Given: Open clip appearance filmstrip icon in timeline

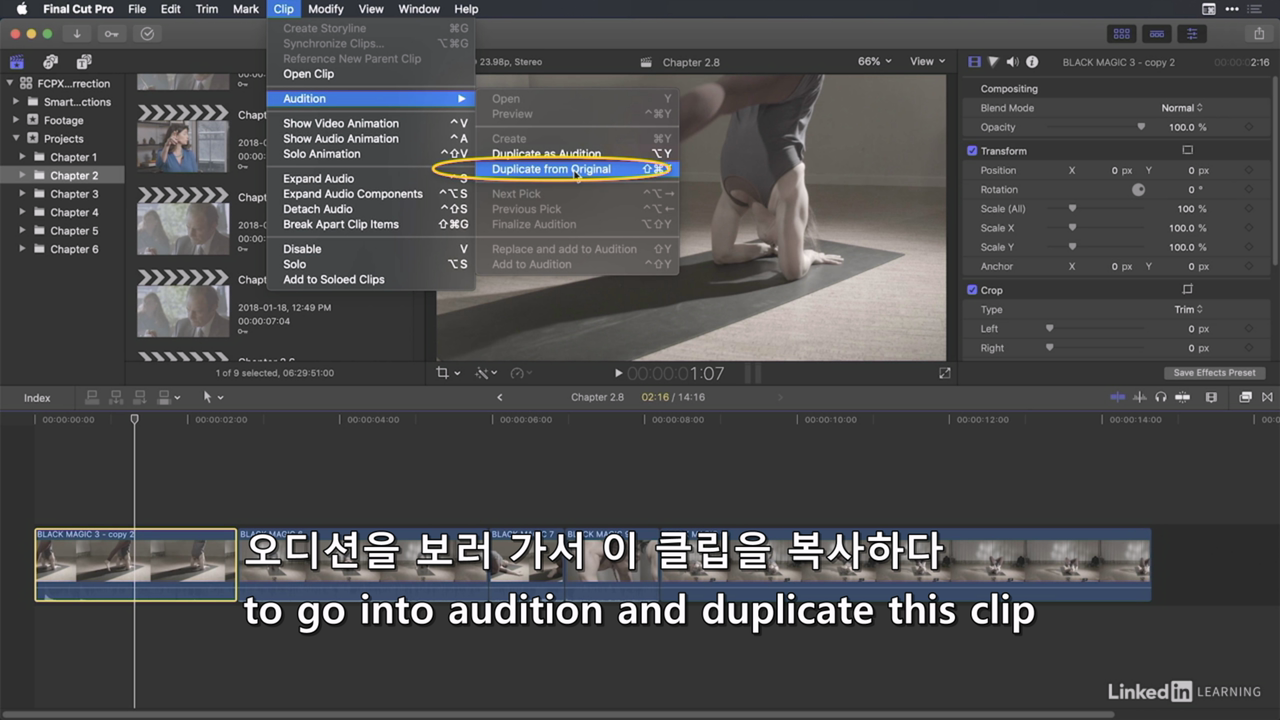Looking at the screenshot, I should click(x=1211, y=397).
